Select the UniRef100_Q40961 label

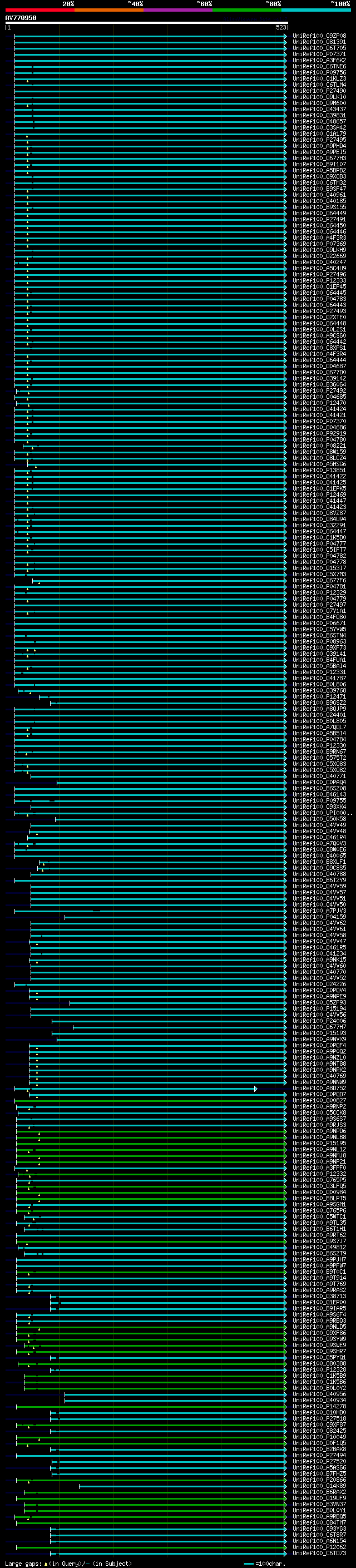(x=319, y=195)
